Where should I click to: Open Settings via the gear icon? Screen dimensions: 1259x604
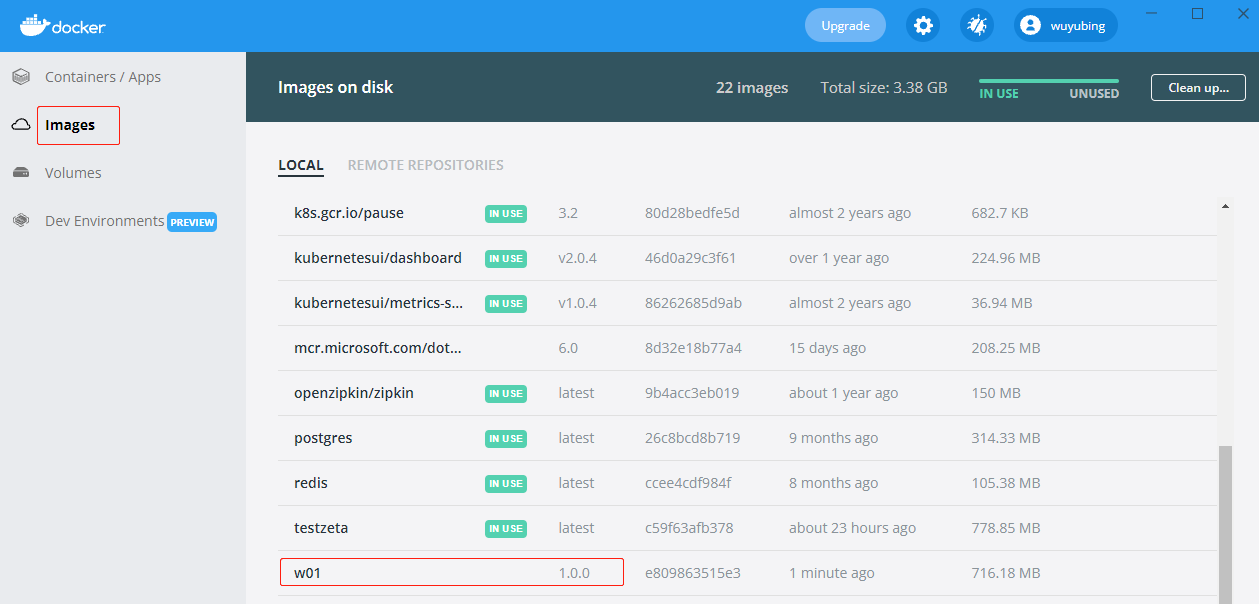pos(923,26)
